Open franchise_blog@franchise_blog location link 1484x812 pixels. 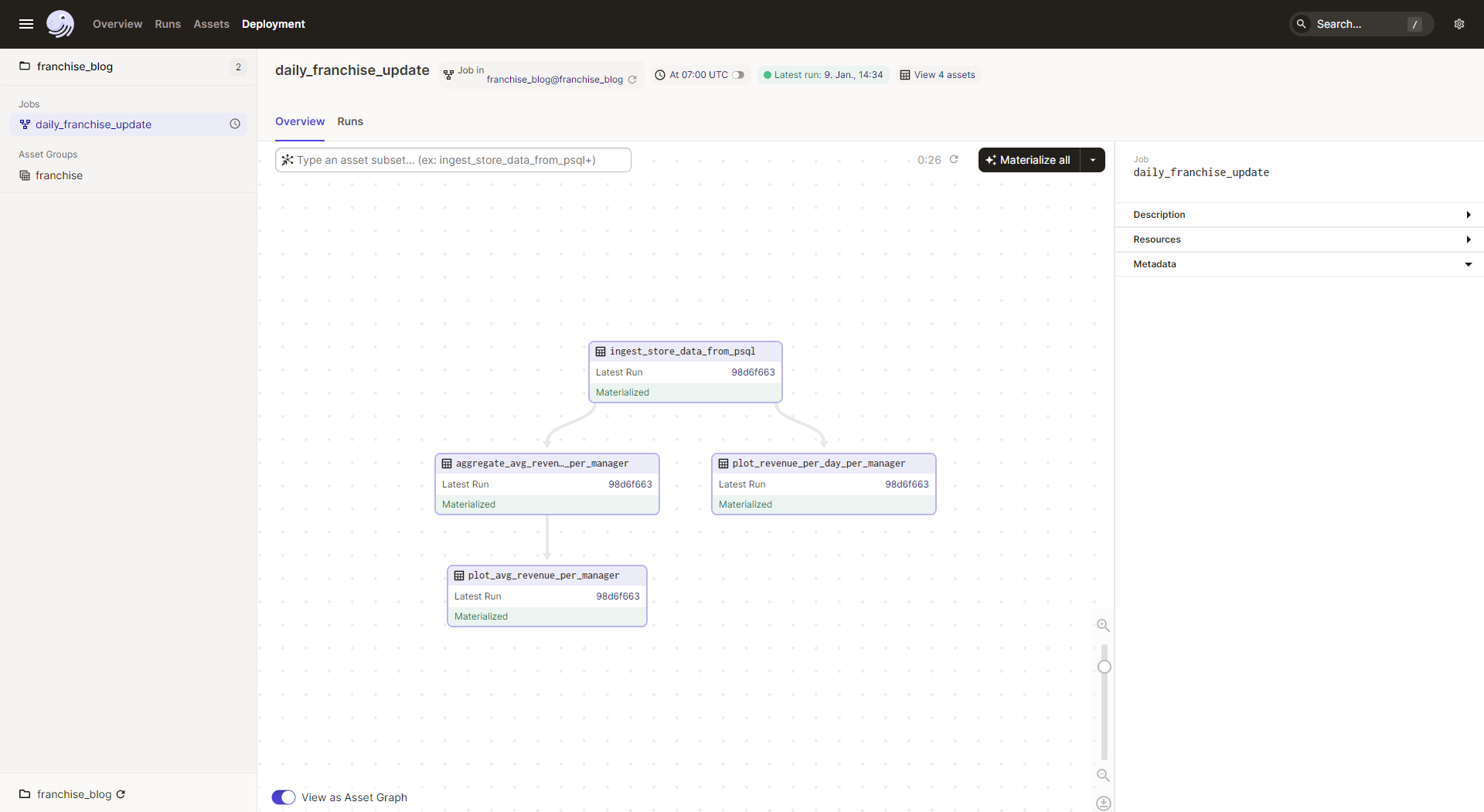coord(555,80)
